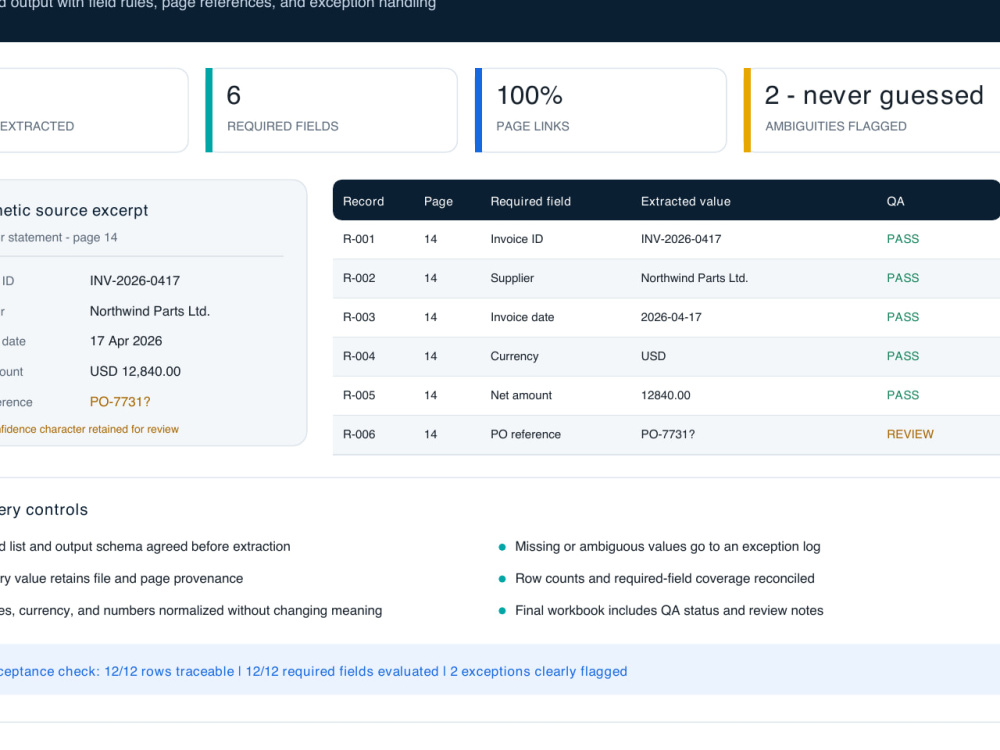Image resolution: width=1000 pixels, height=750 pixels.
Task: Select record R-003 cell
Action: pyautogui.click(x=358, y=317)
